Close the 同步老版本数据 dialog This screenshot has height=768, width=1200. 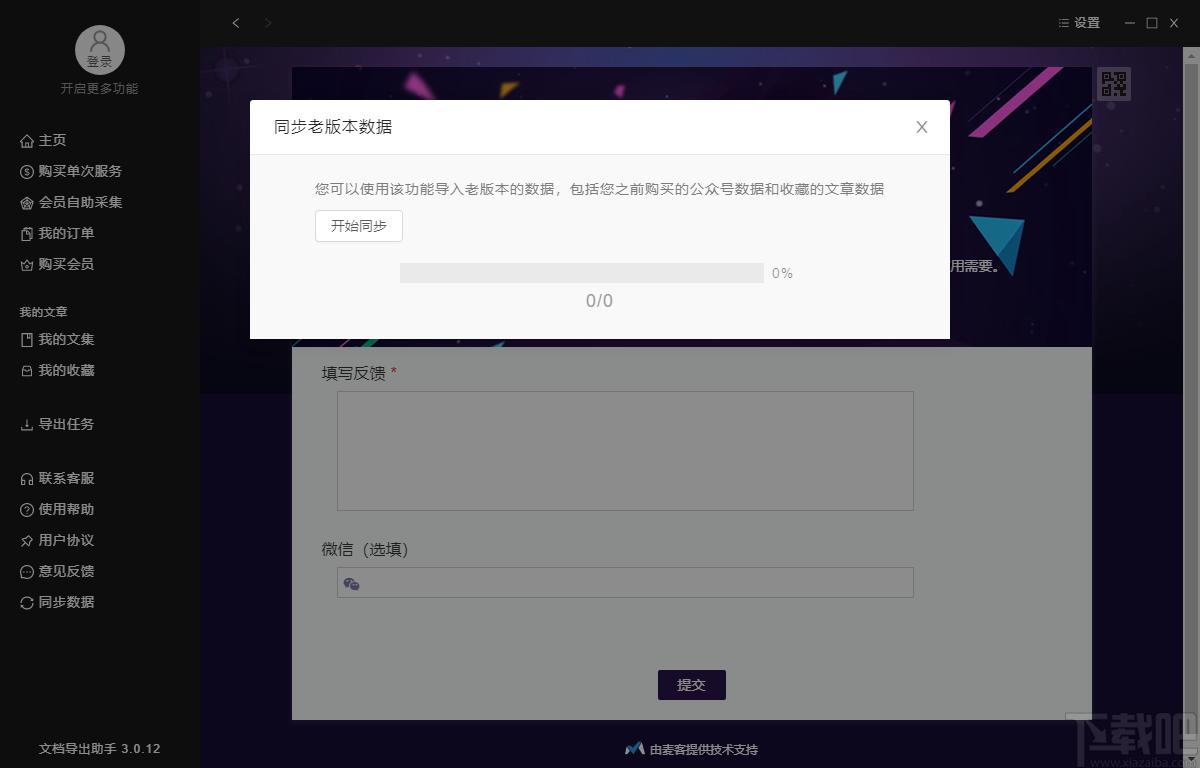pos(922,127)
